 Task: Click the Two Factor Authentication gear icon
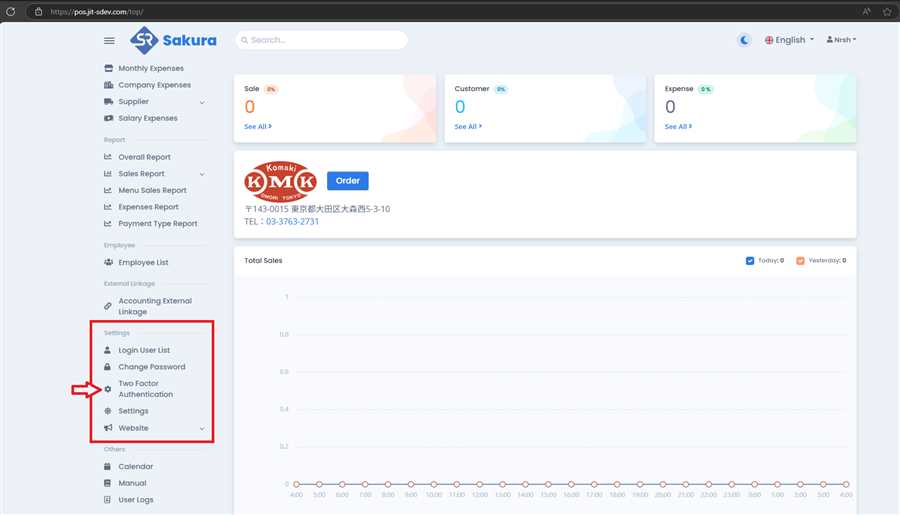pyautogui.click(x=108, y=389)
